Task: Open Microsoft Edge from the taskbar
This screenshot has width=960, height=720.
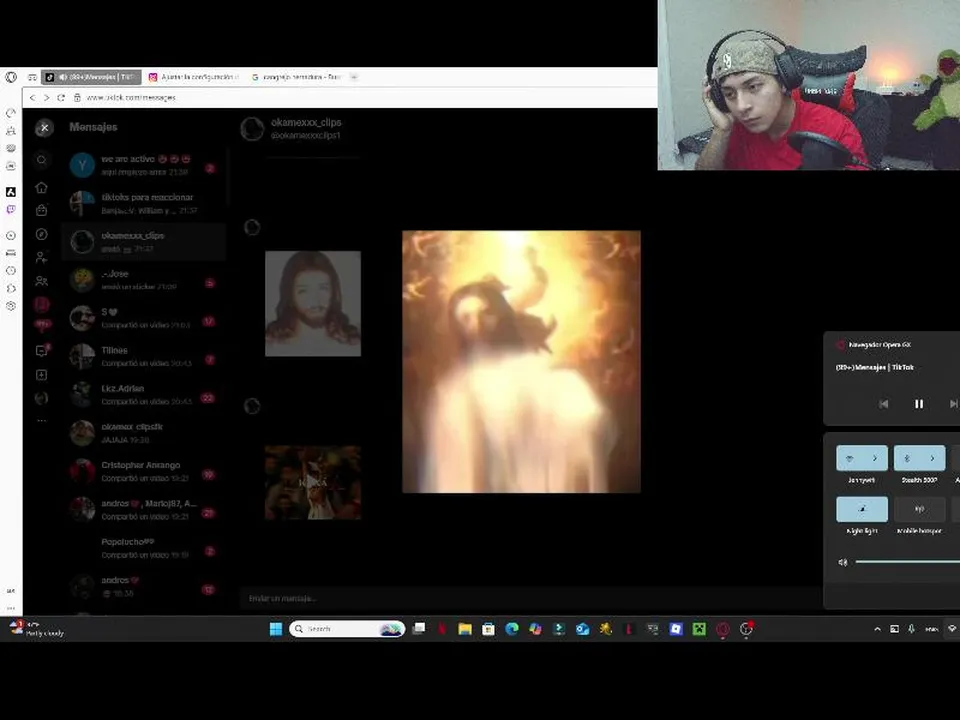Action: point(512,629)
